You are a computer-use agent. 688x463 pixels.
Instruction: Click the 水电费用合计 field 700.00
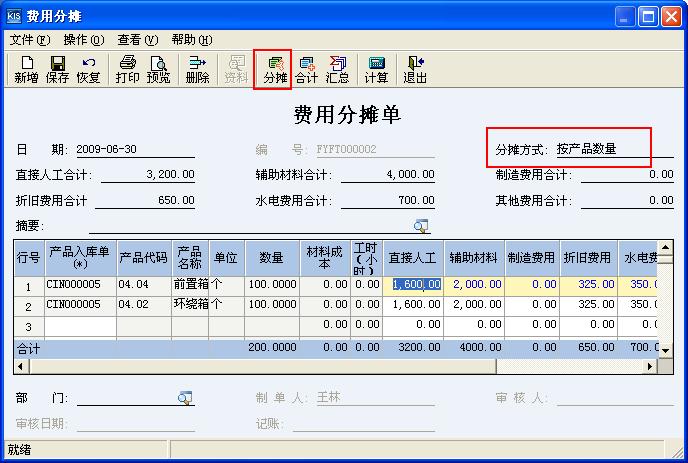click(x=388, y=201)
